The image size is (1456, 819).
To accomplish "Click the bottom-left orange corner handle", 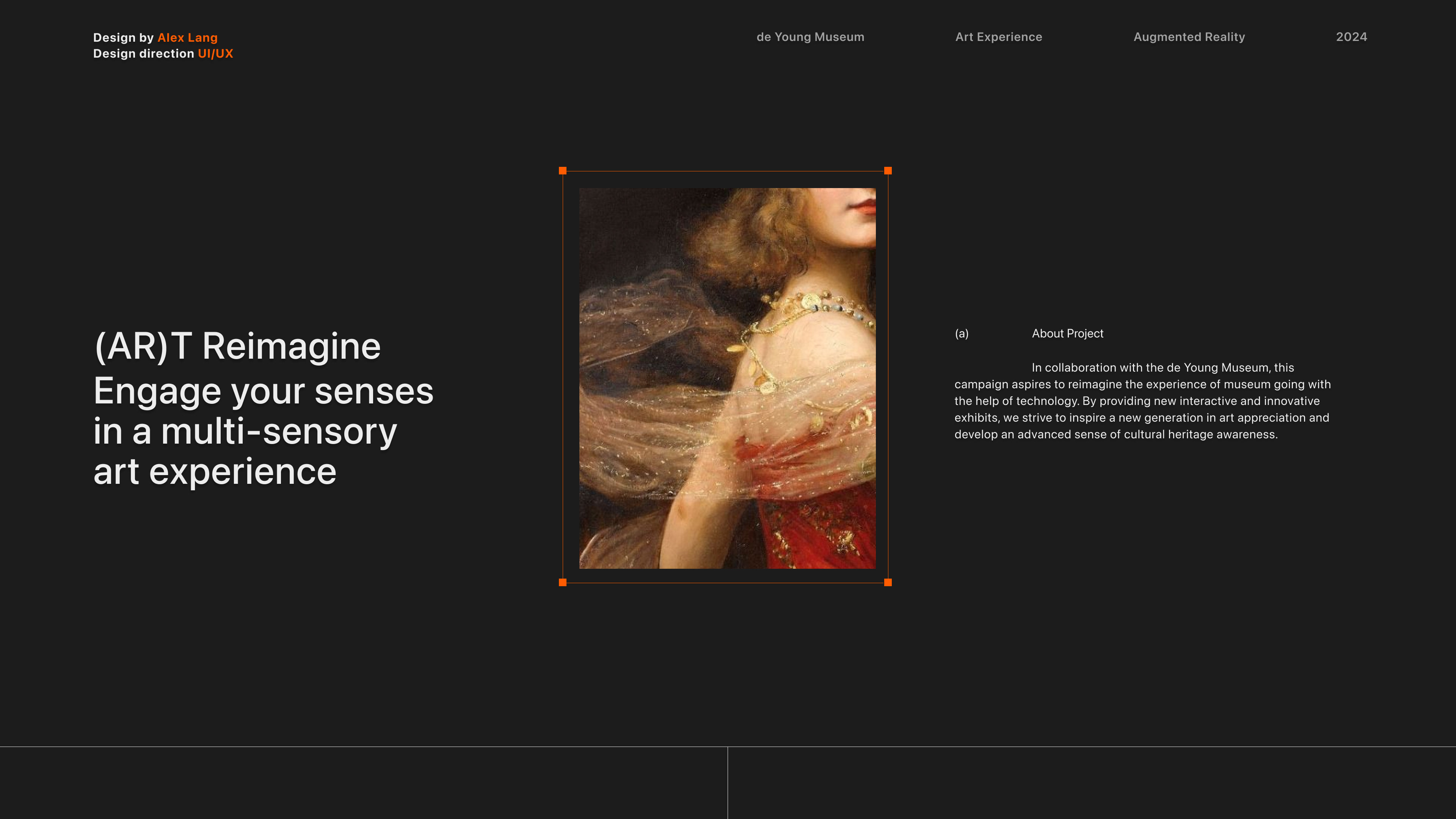I will (x=562, y=582).
